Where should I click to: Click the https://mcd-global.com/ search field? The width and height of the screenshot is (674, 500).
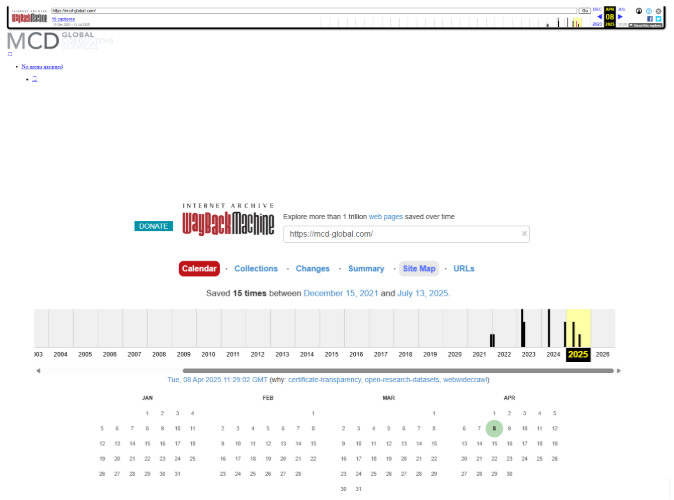[x=406, y=234]
